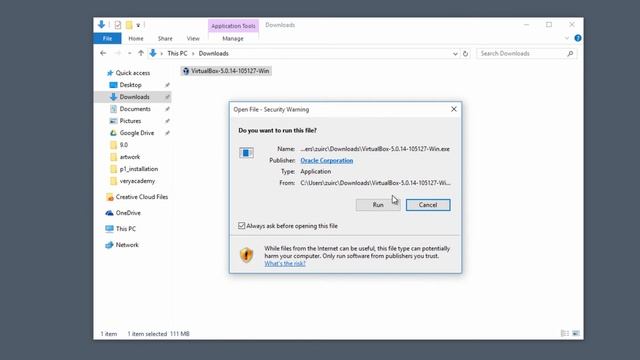
Task: Click the application icon in the warning dialog
Action: tap(246, 153)
